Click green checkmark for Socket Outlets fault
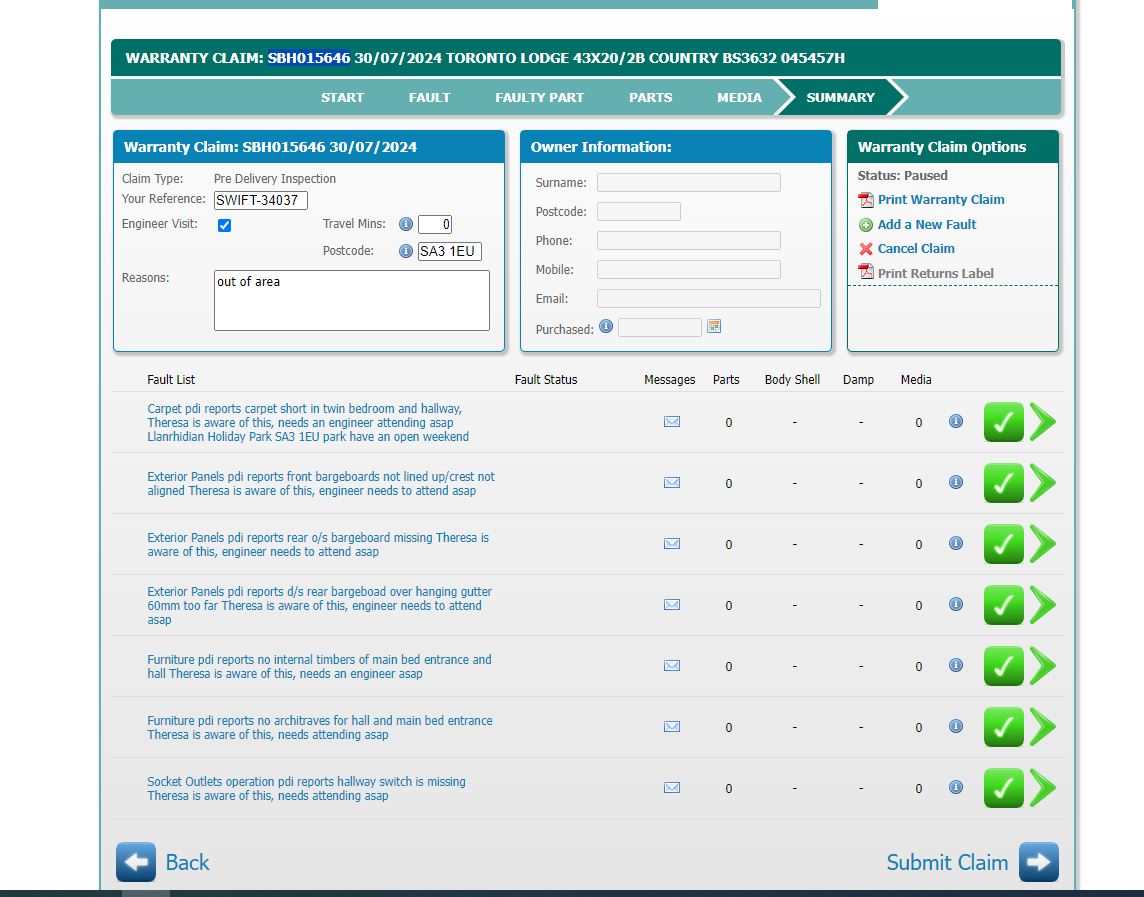The image size is (1144, 897). (1003, 788)
